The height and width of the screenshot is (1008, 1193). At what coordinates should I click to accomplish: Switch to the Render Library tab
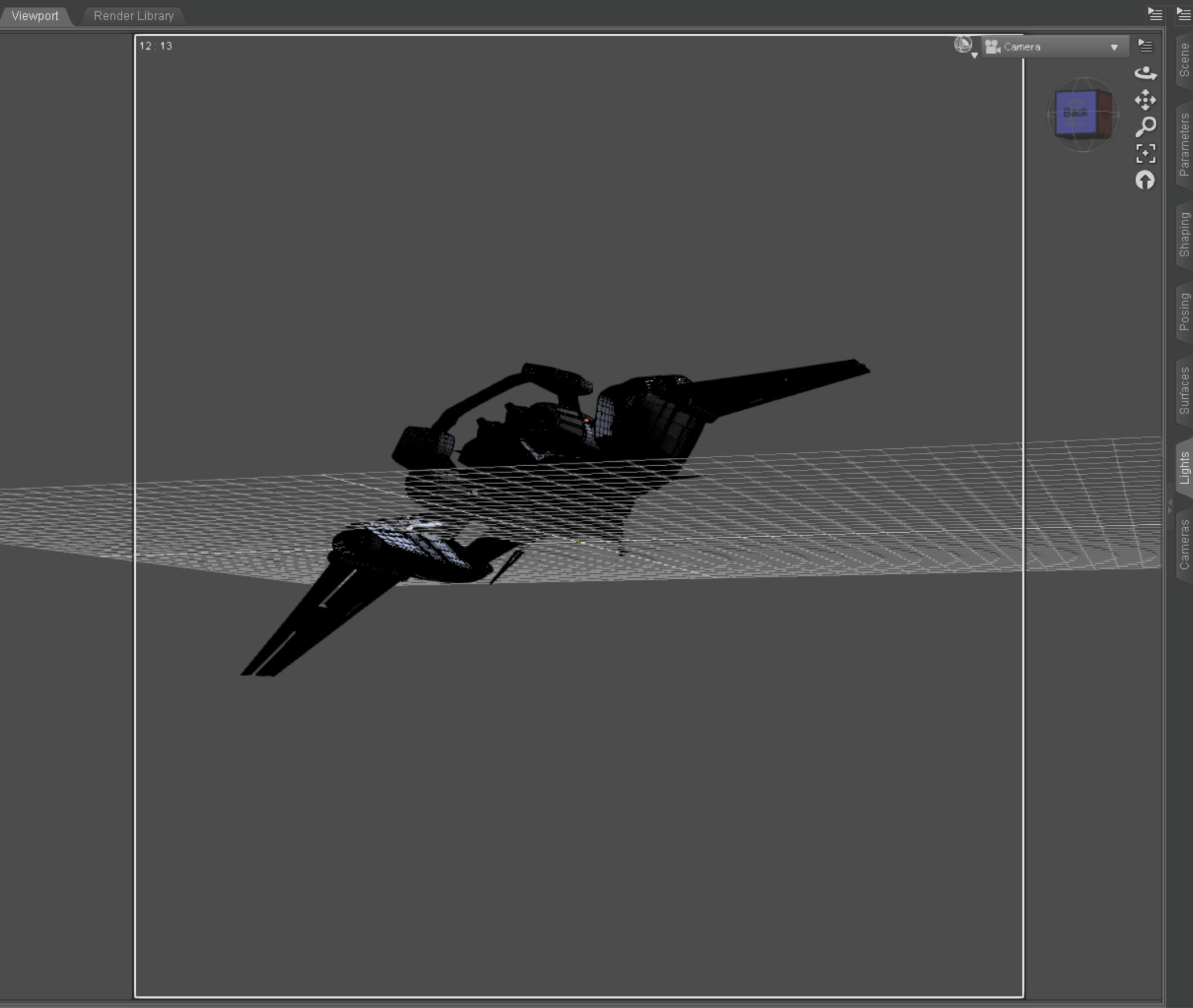tap(133, 16)
